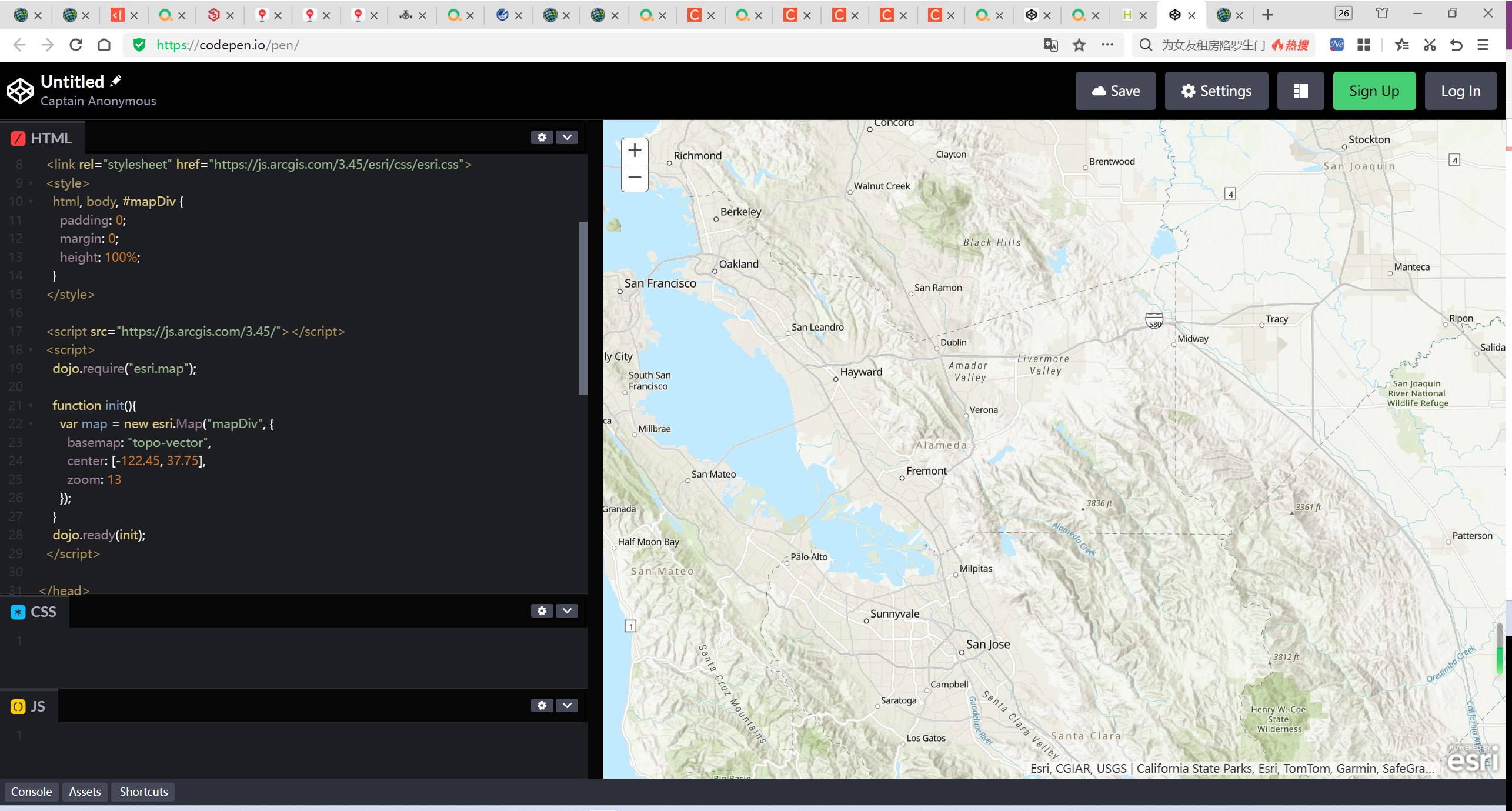Change the editor layout view

point(1300,91)
